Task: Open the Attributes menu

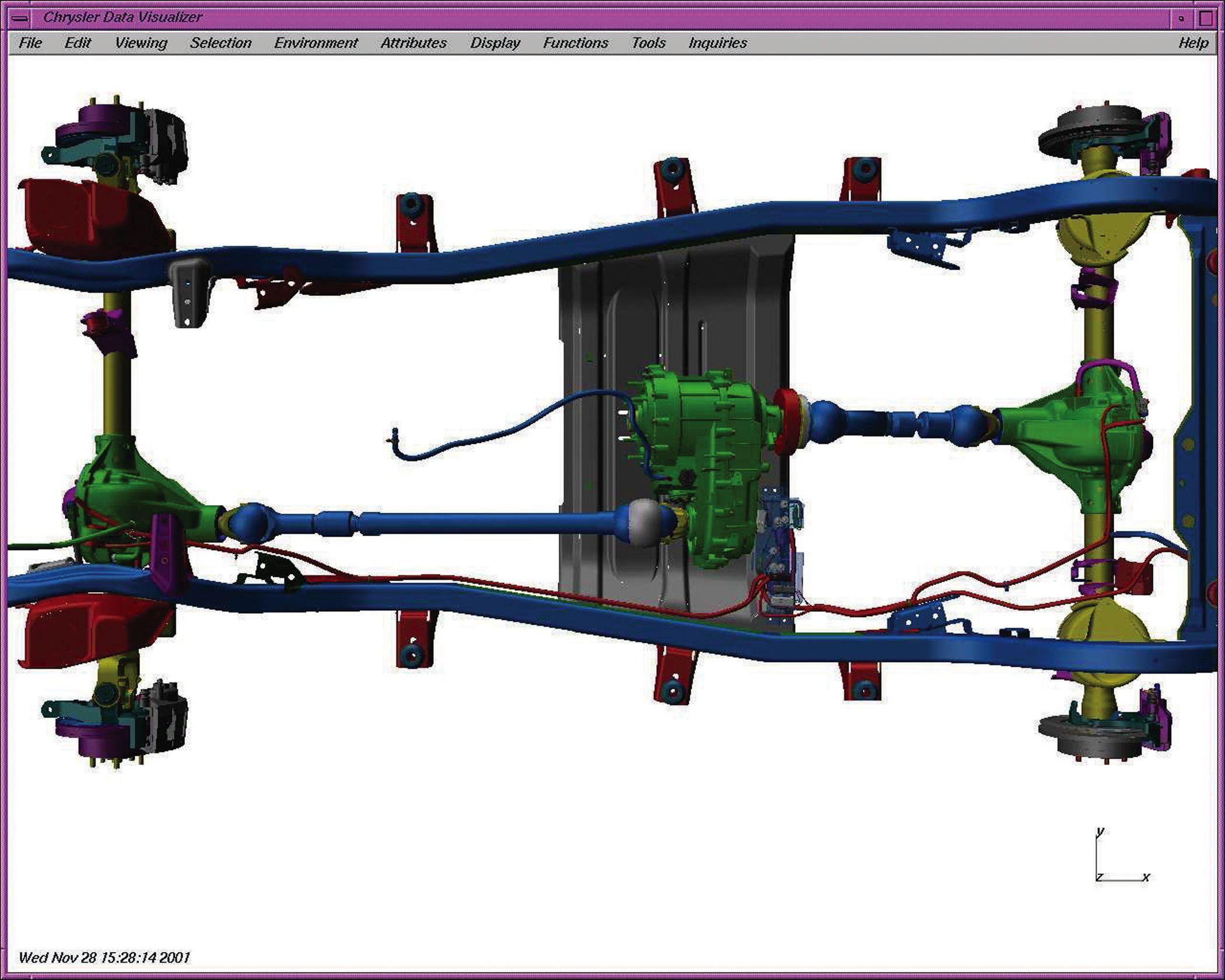Action: click(414, 43)
